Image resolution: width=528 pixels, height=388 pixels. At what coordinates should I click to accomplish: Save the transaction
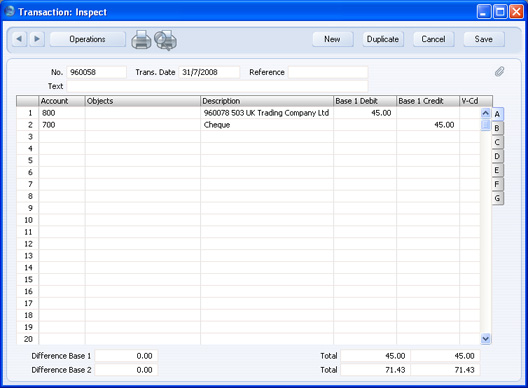pyautogui.click(x=484, y=39)
